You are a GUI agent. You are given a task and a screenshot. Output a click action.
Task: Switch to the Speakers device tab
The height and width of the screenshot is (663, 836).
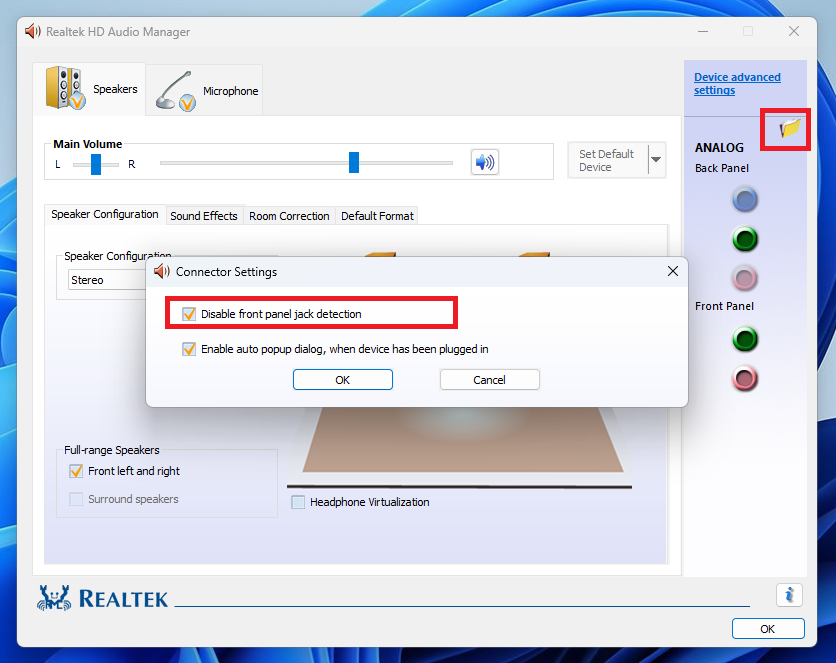pyautogui.click(x=89, y=89)
